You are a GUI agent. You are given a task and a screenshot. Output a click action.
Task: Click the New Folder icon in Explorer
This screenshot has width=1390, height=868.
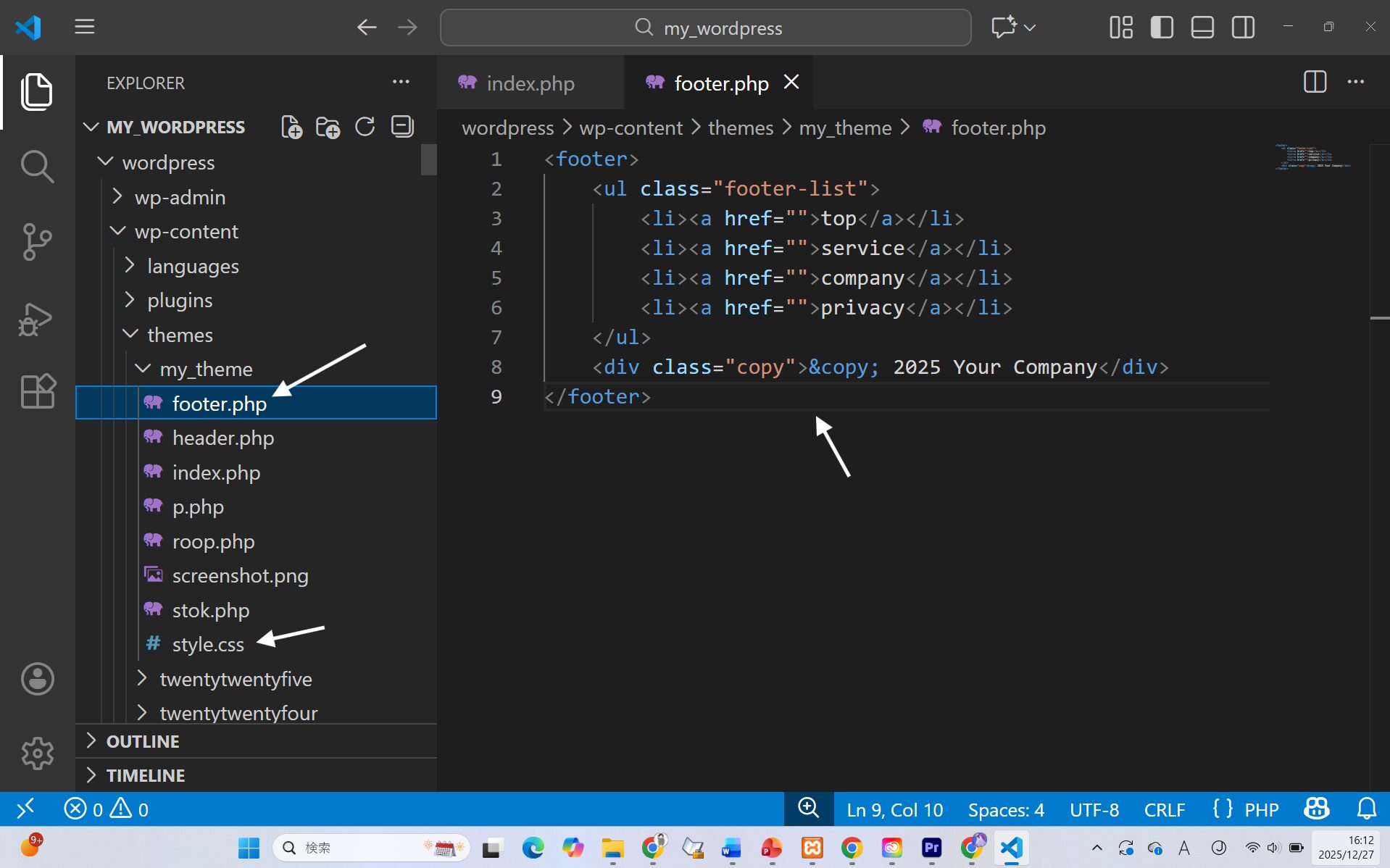(328, 127)
